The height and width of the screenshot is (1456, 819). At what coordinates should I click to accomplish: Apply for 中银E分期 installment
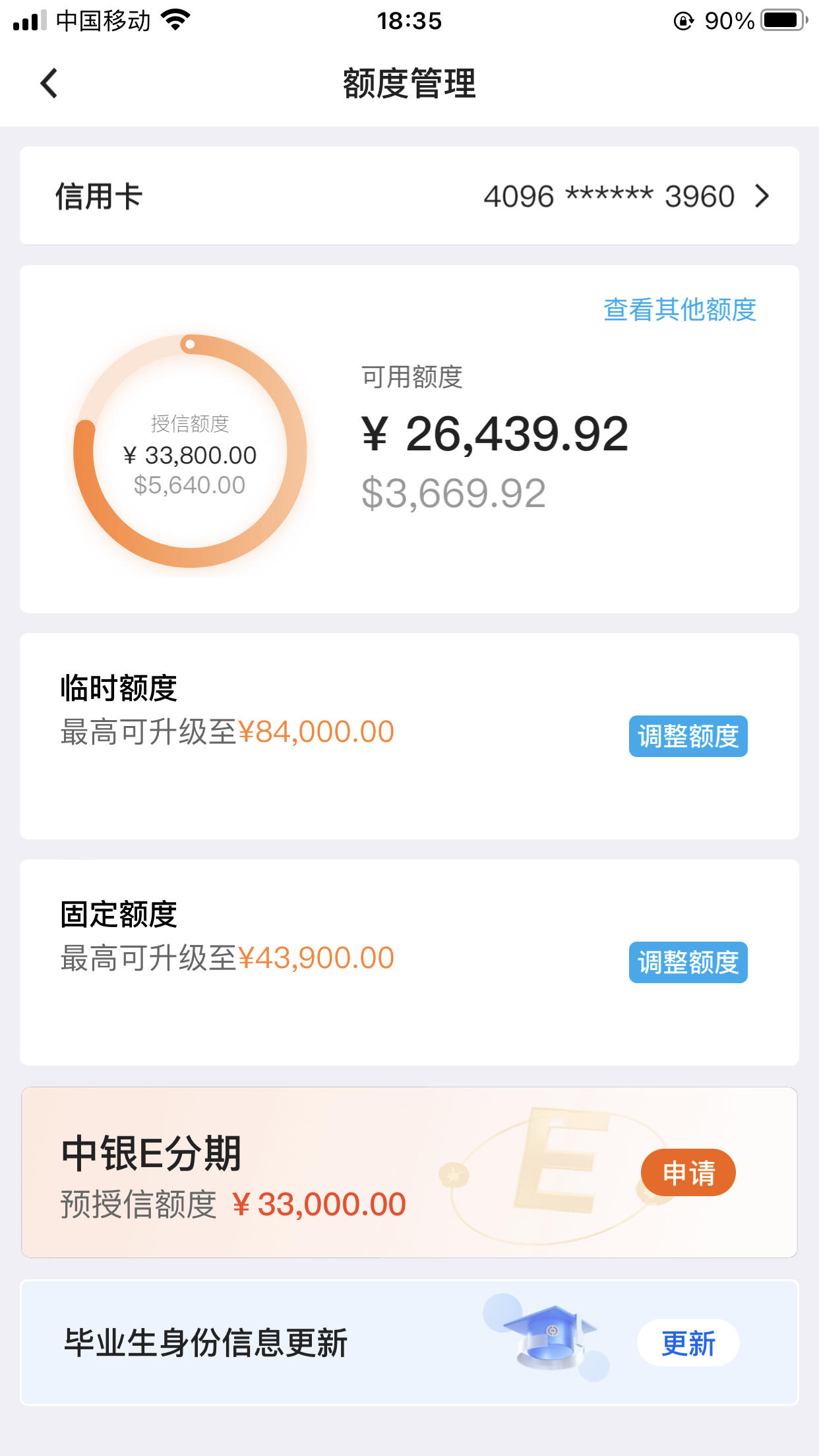[688, 1172]
